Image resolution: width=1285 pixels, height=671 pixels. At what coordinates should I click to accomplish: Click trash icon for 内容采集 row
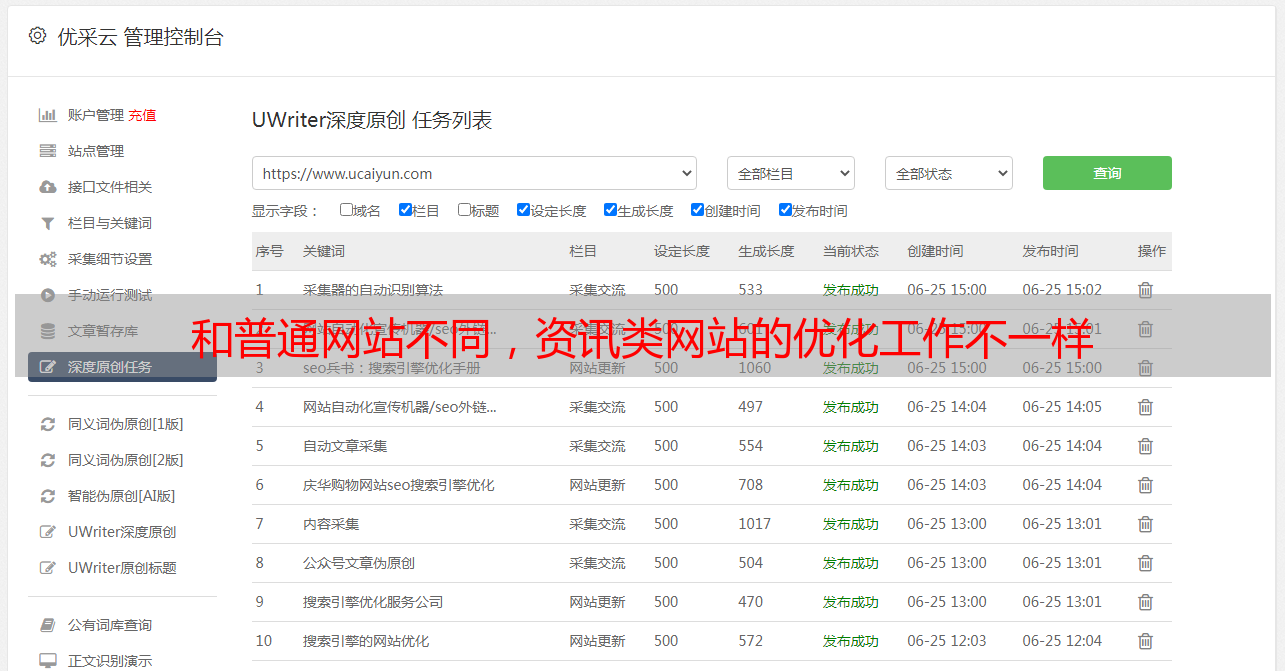pos(1145,524)
